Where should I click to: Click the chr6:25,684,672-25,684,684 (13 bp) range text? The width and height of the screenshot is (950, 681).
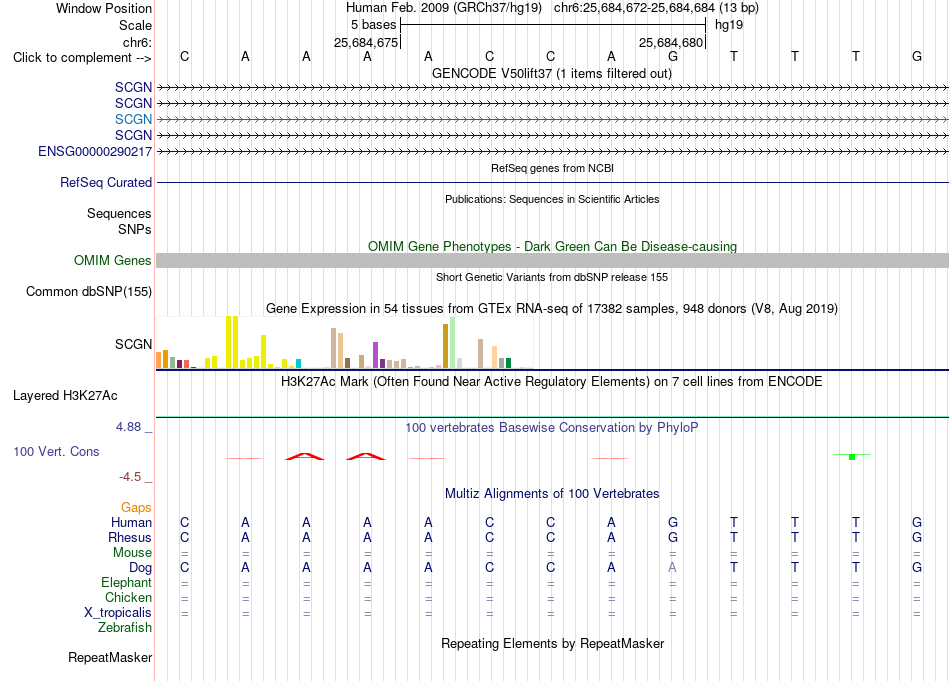tap(656, 8)
